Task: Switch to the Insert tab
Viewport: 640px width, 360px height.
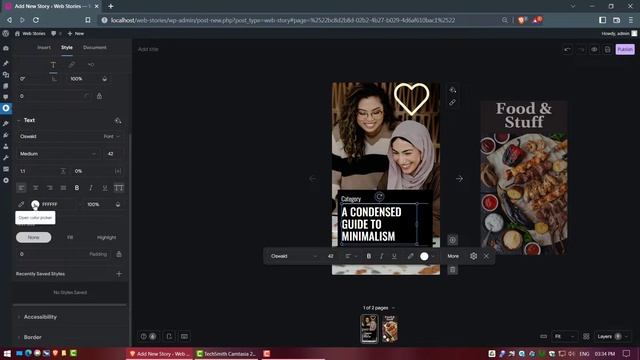Action: (x=44, y=47)
